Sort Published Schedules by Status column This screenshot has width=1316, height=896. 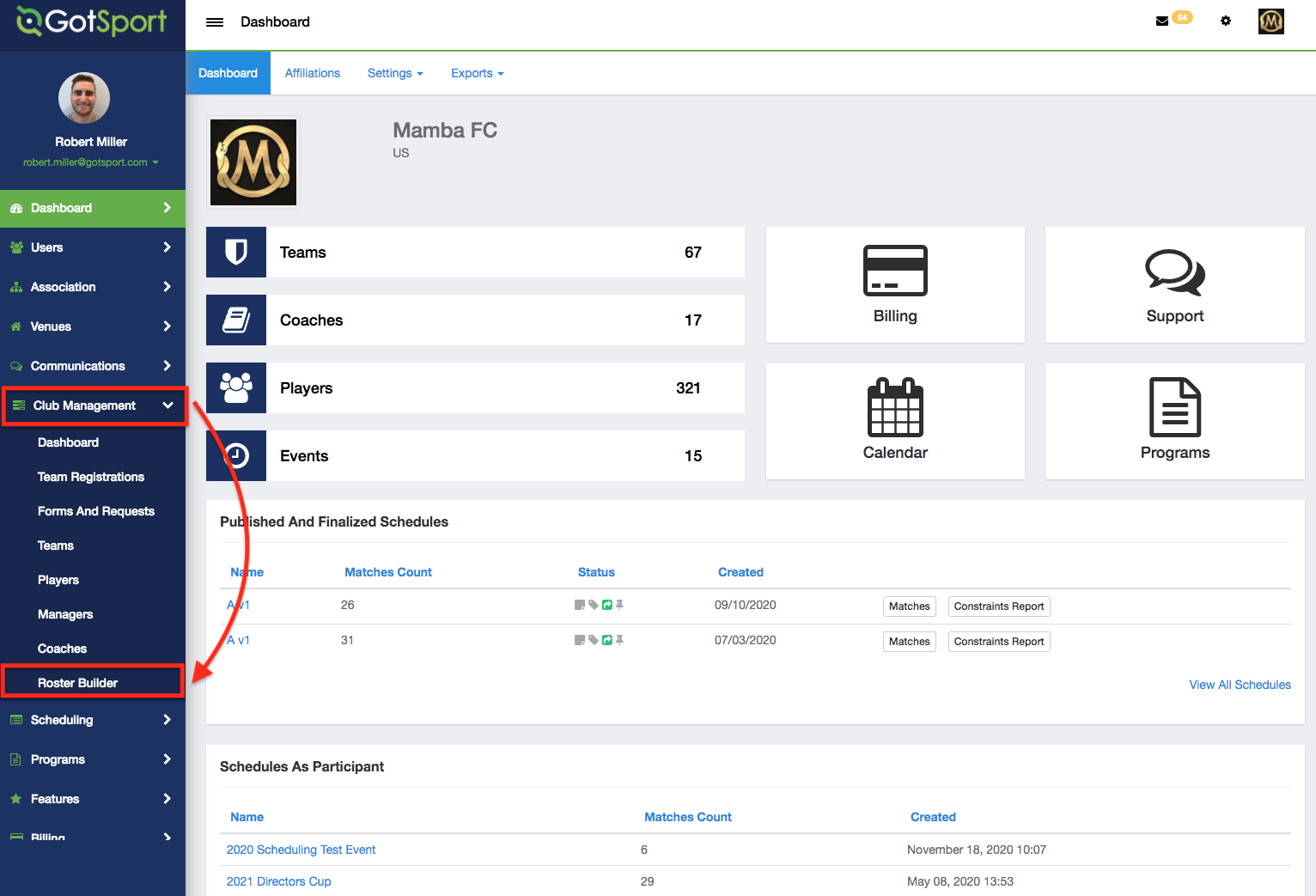click(x=596, y=572)
